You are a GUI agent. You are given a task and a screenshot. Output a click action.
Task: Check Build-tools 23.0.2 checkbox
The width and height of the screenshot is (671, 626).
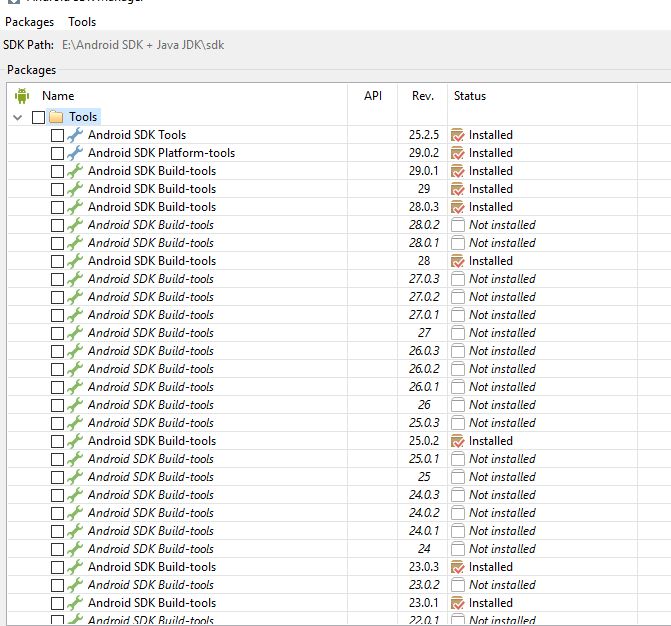click(57, 585)
